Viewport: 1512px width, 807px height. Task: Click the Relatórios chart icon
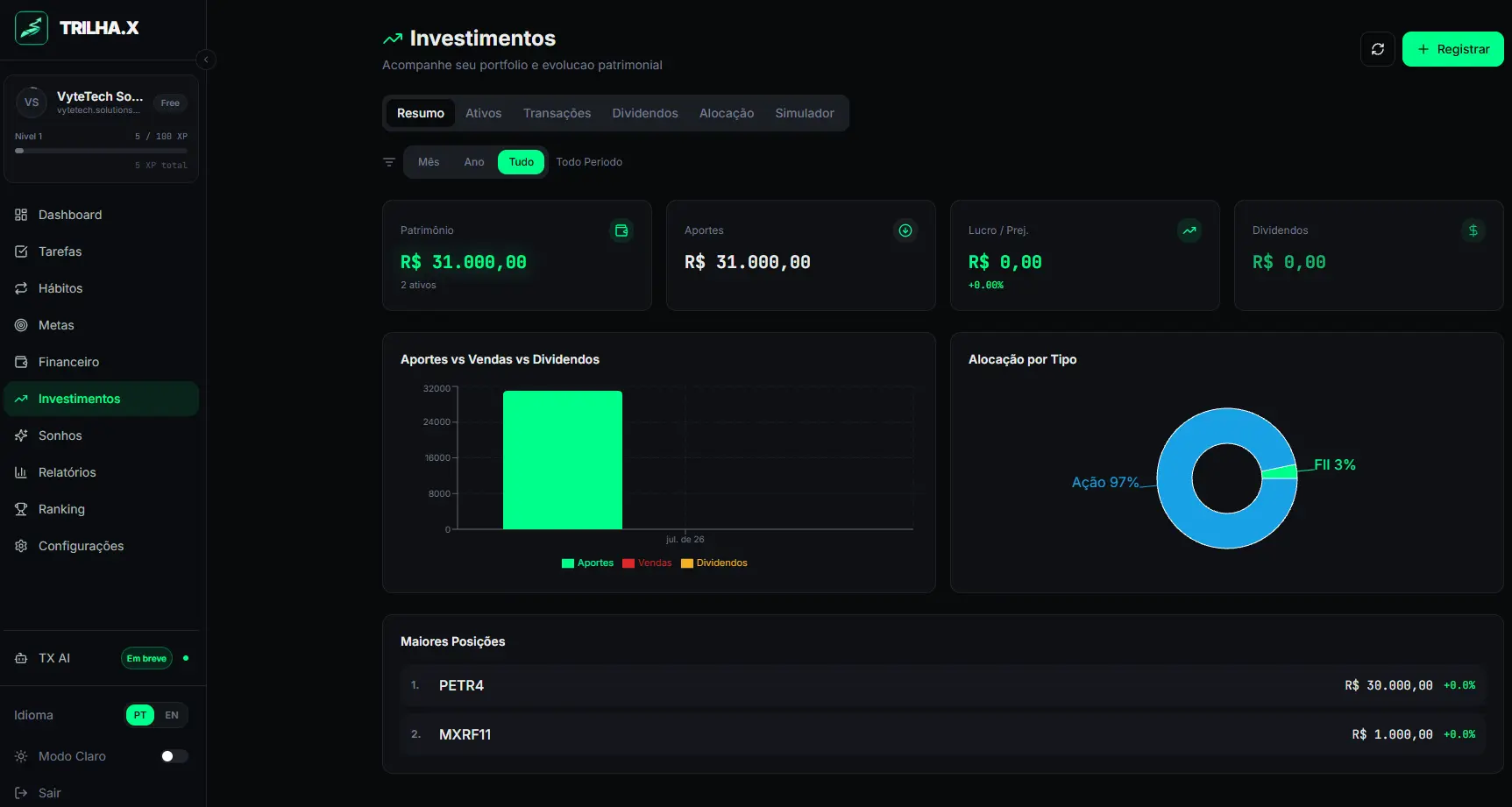[x=21, y=472]
